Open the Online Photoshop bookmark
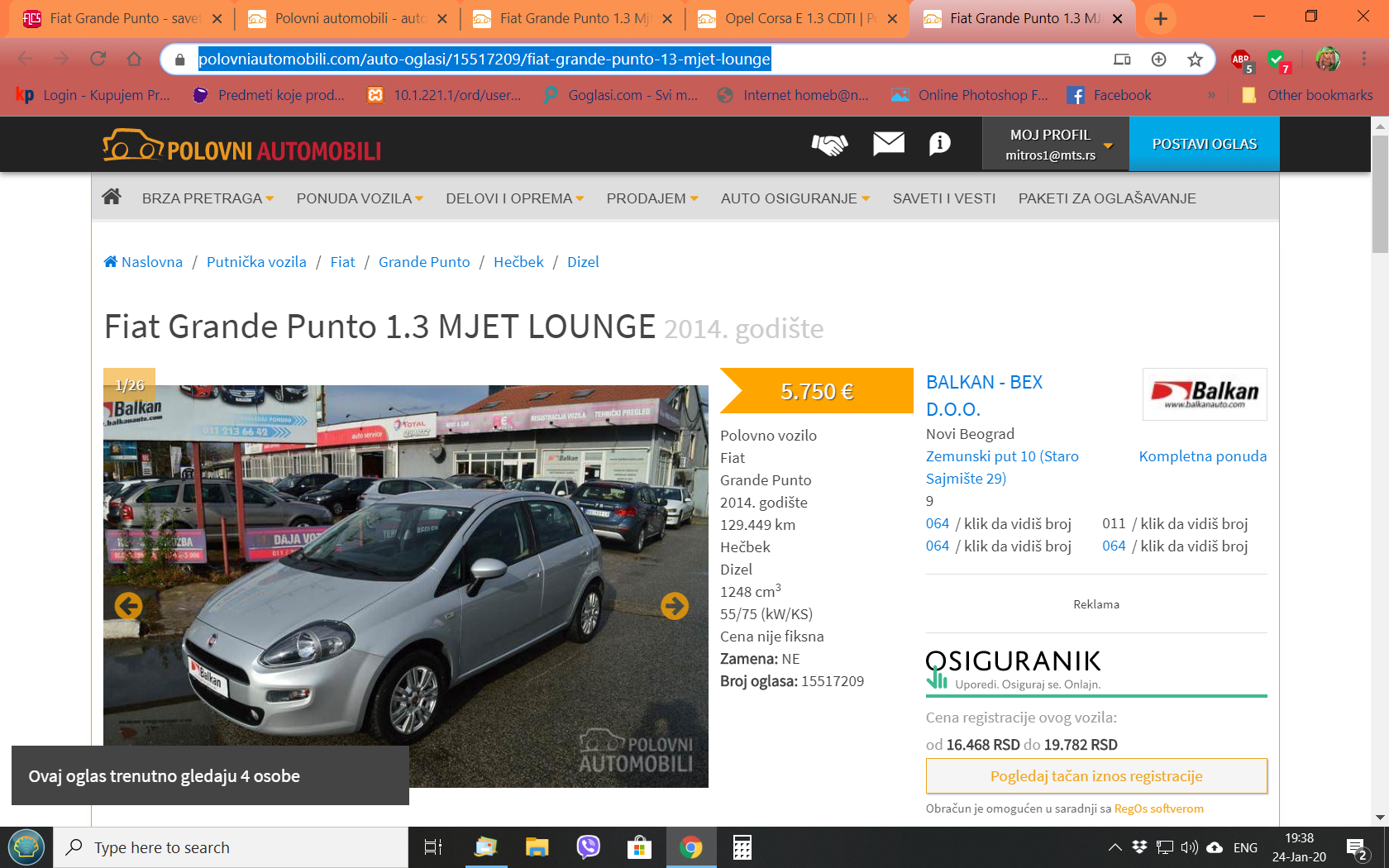This screenshot has width=1389, height=868. [969, 95]
